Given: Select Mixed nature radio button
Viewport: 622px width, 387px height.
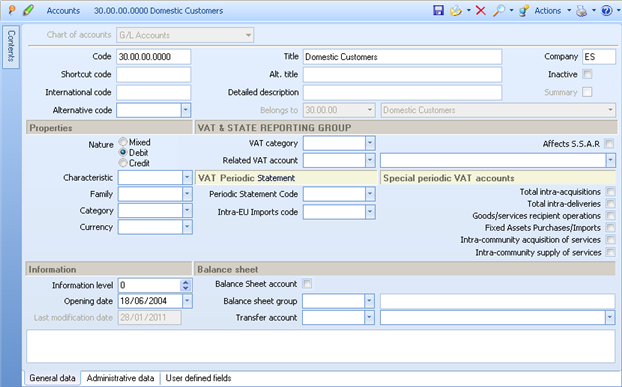Looking at the screenshot, I should coord(123,142).
